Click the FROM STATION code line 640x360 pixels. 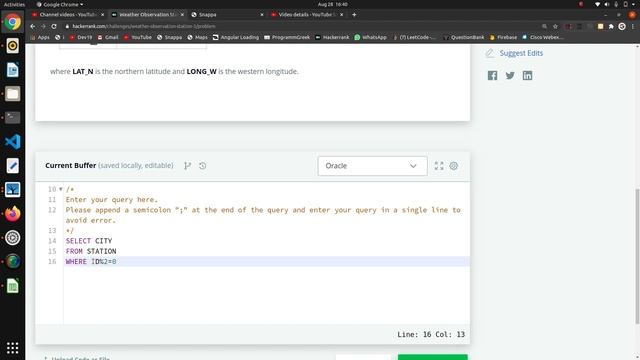tap(91, 251)
